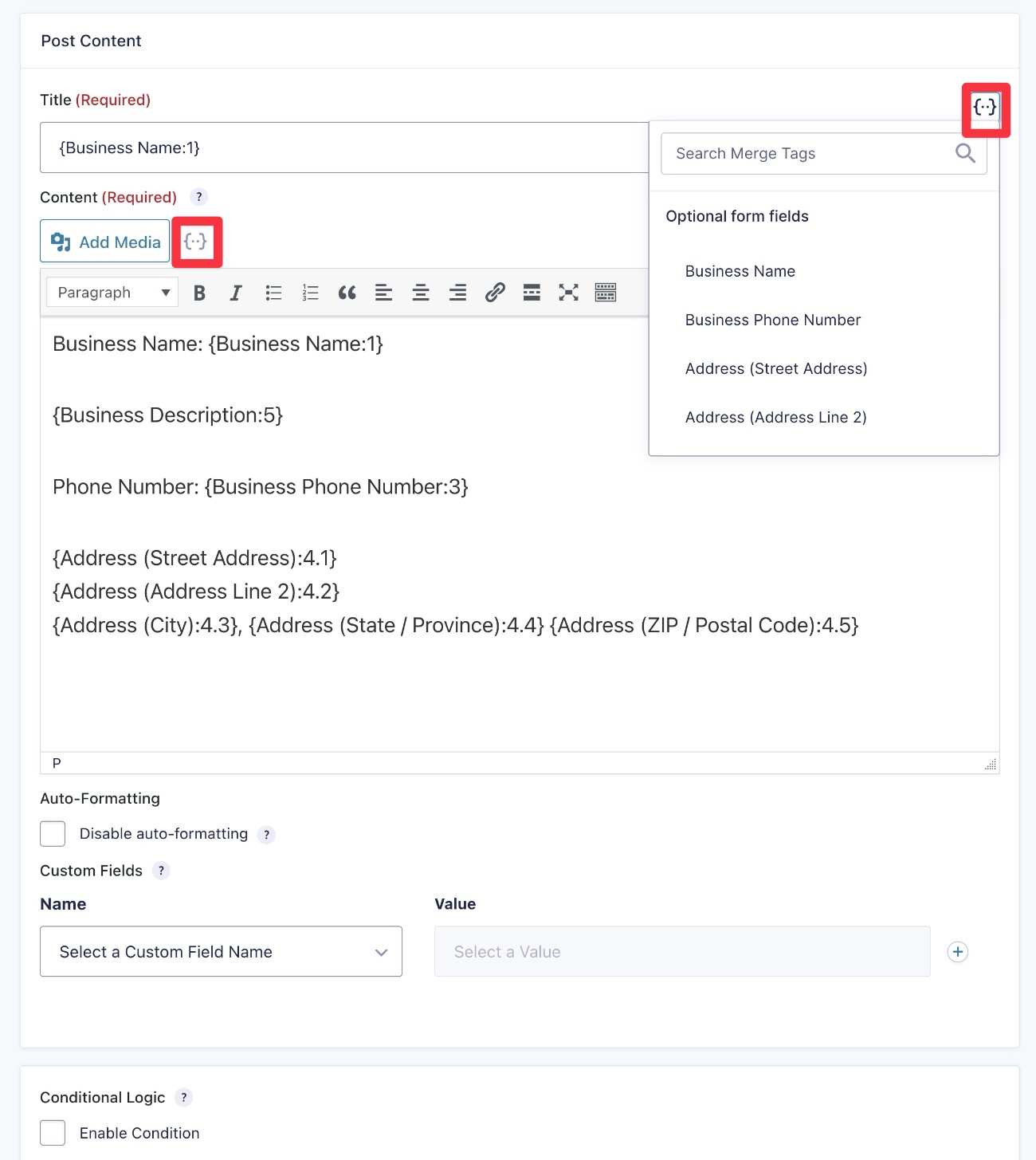This screenshot has width=1036, height=1160.
Task: Toggle fullscreen editing mode
Action: click(568, 293)
